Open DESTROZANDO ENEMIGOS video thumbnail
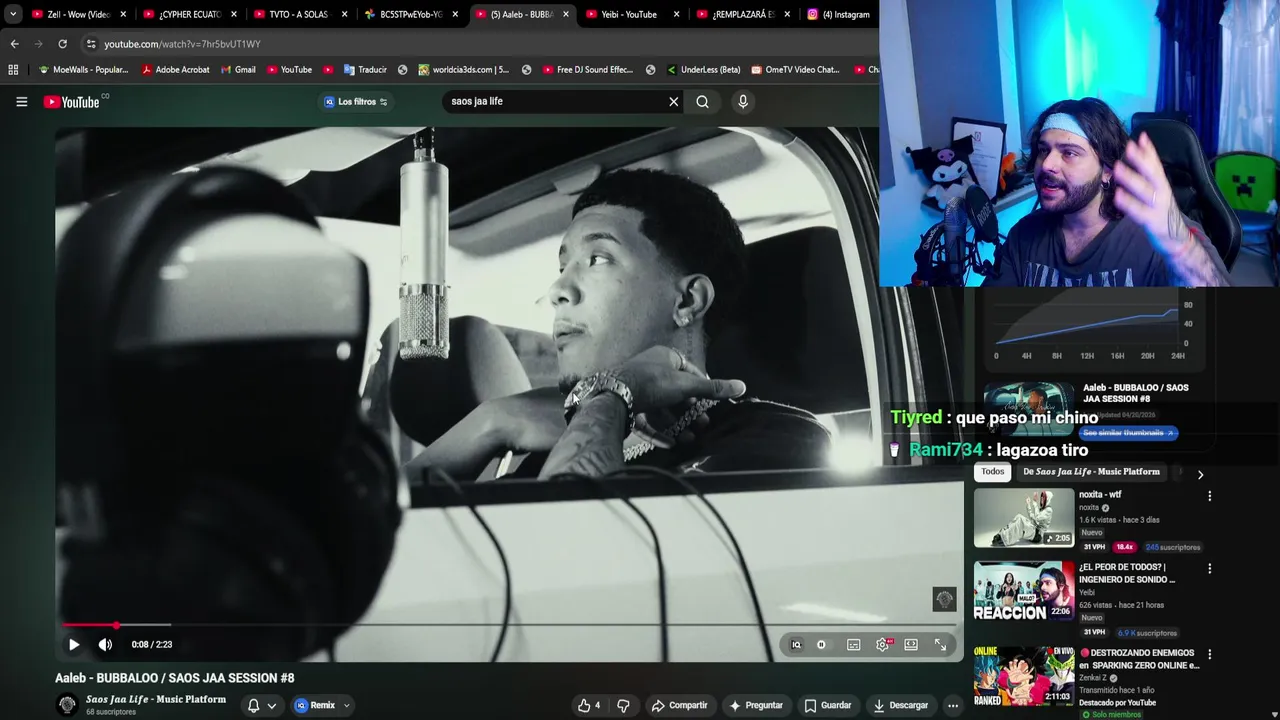The width and height of the screenshot is (1280, 720). point(1024,676)
